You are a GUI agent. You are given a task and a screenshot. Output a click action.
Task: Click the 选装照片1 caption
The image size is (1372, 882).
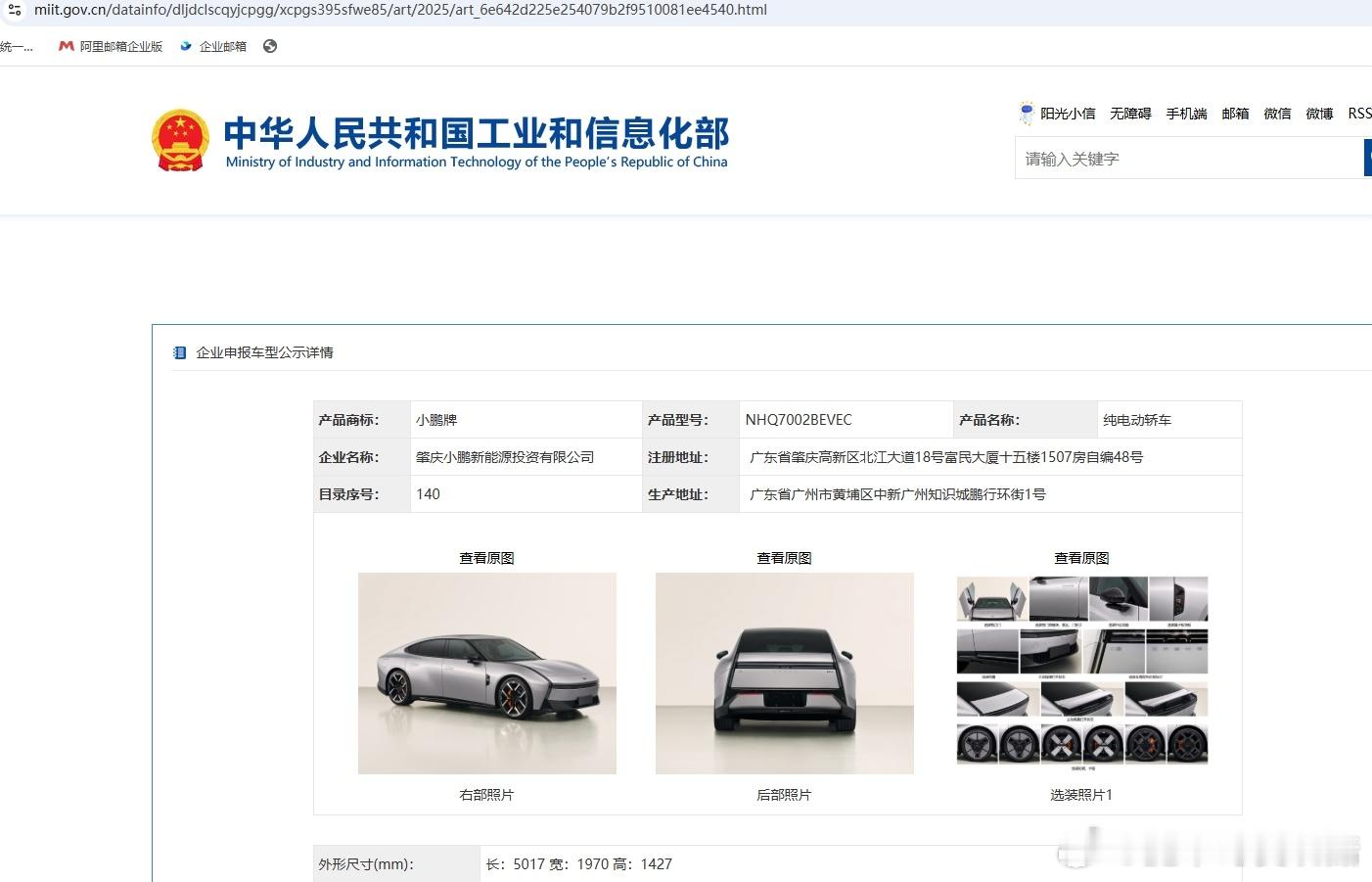1081,795
